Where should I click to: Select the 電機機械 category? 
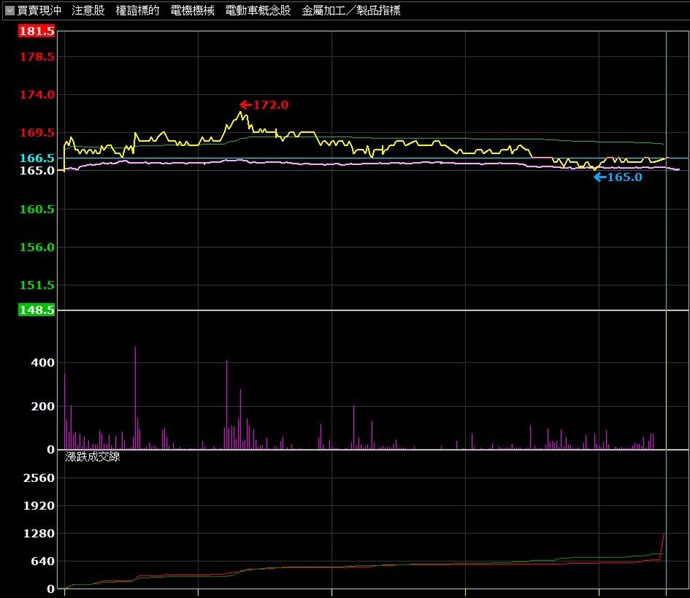[192, 10]
